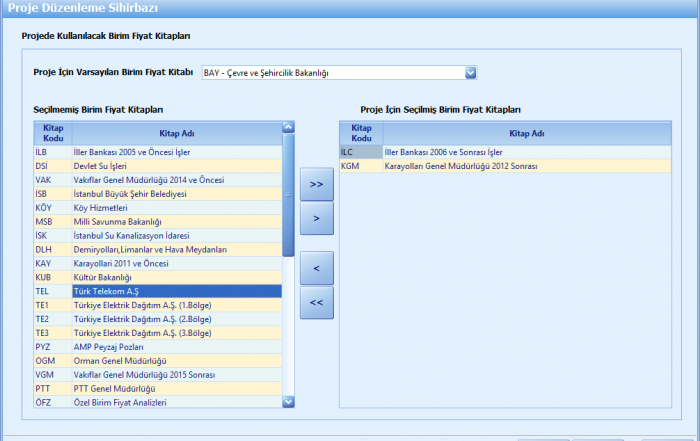Choose İstanbul Büyük Şehir Belediyesi in list
This screenshot has height=441, width=700.
[x=176, y=193]
